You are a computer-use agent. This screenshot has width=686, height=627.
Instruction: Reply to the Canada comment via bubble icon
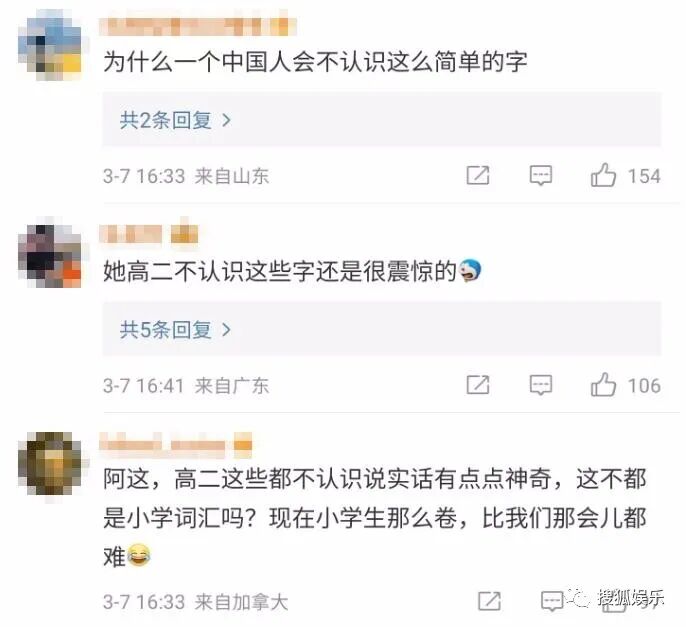pos(552,601)
